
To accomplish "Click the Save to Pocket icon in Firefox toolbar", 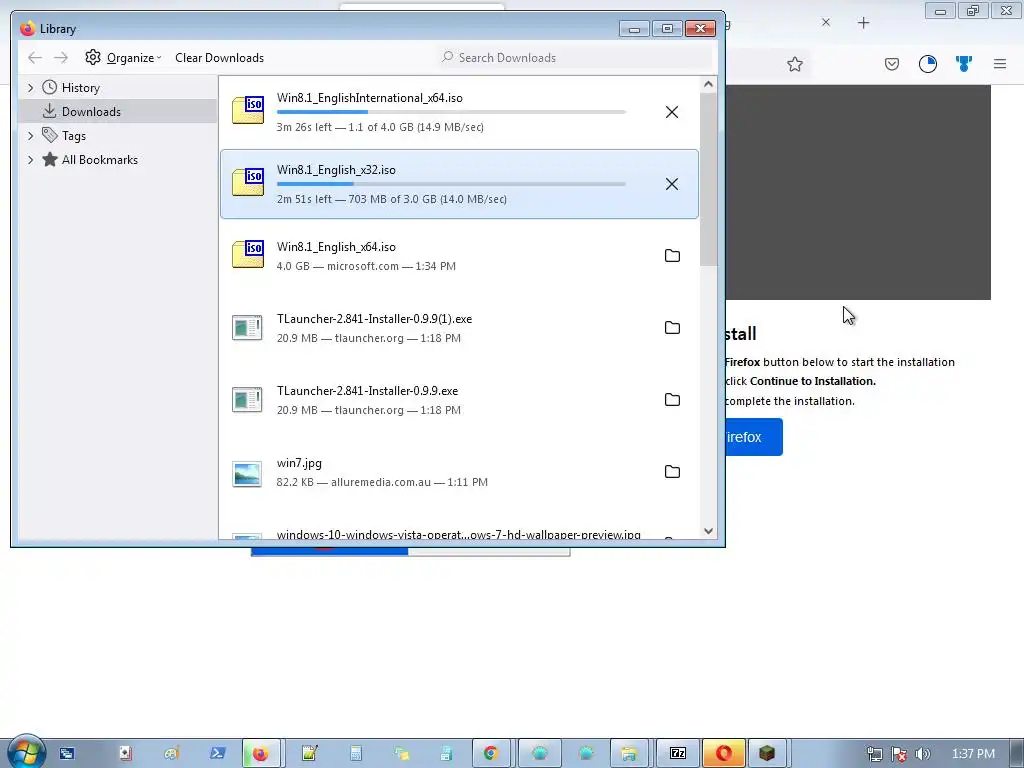I will tap(892, 64).
